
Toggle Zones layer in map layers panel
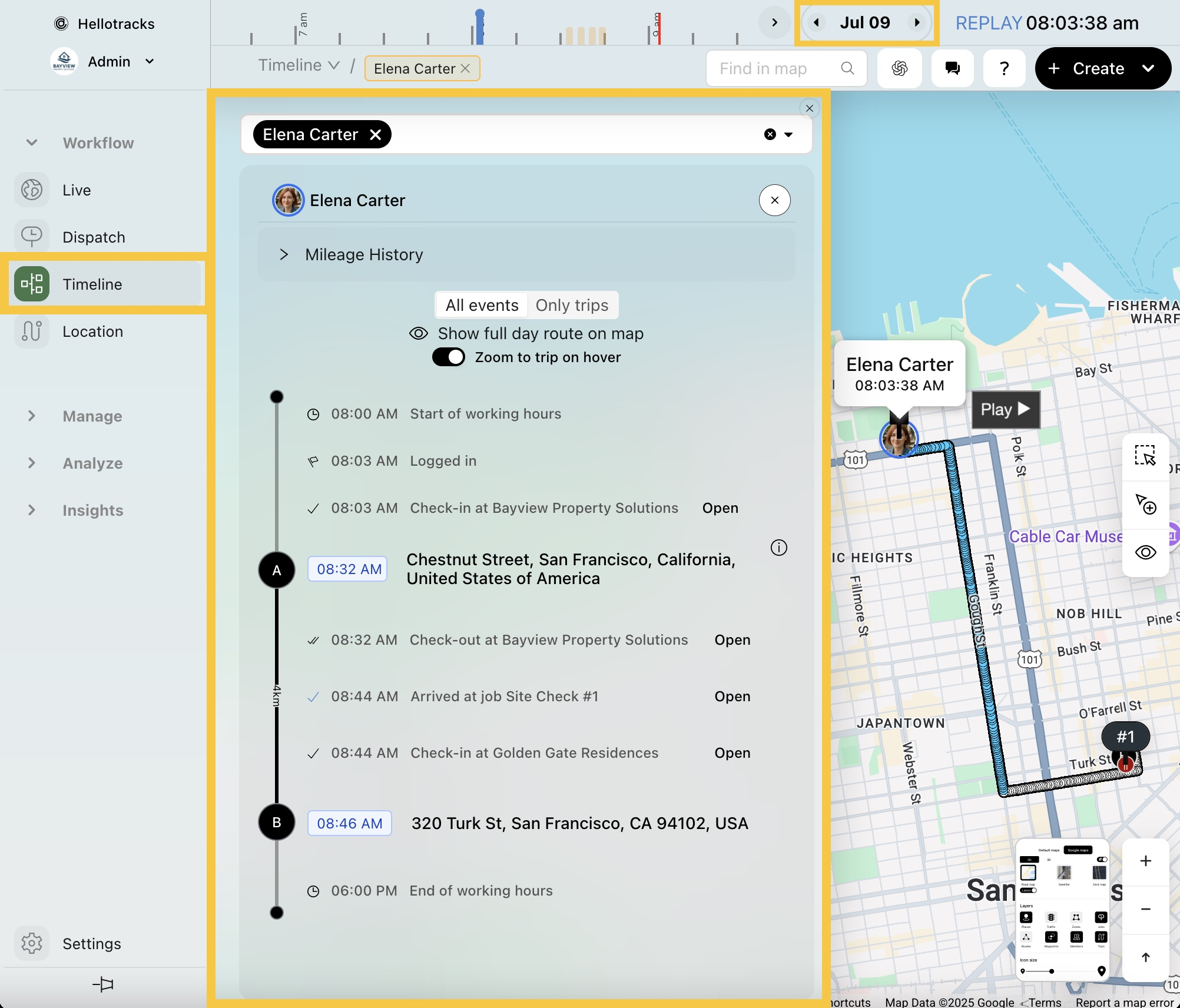click(1076, 917)
